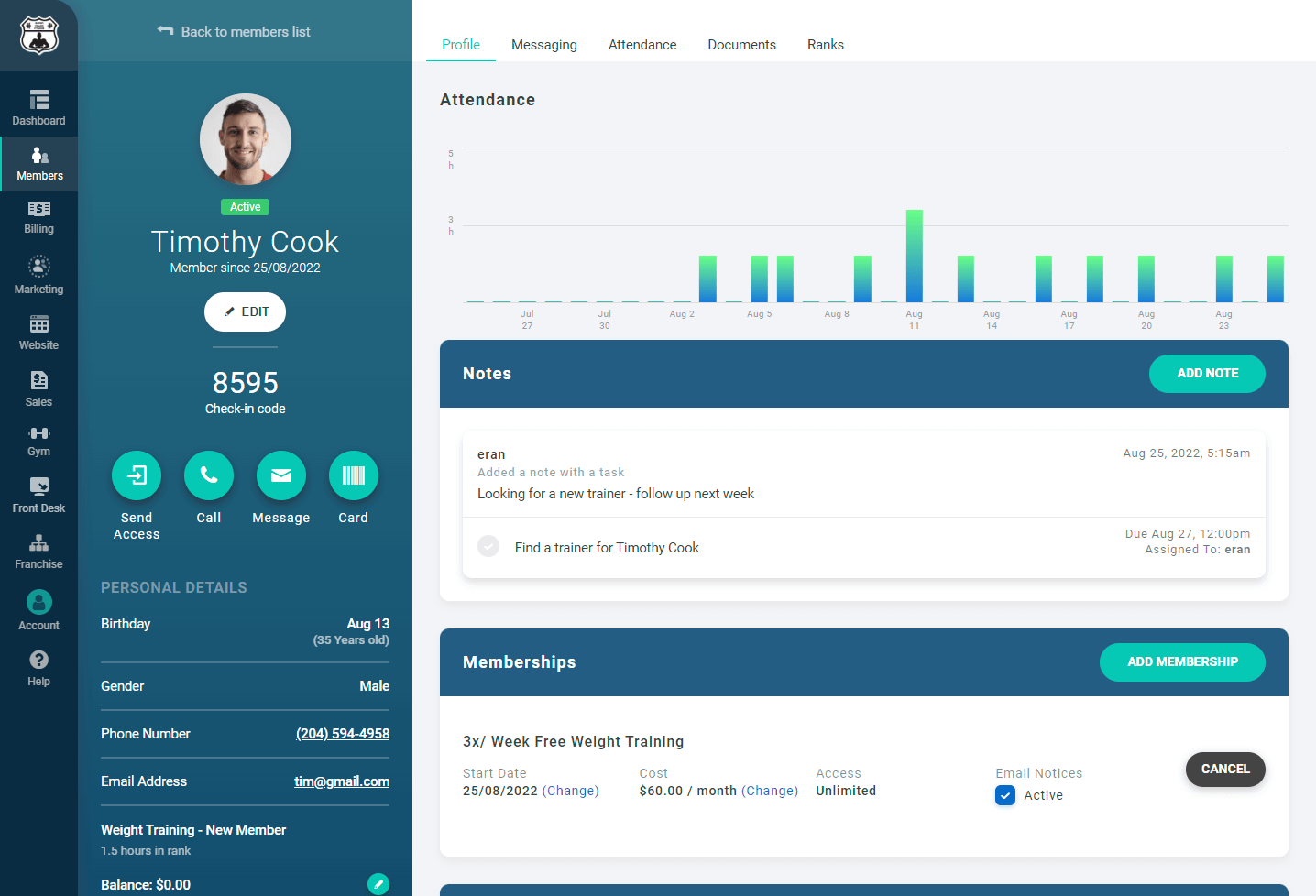
Task: Switch to the Messaging tab
Action: [543, 45]
